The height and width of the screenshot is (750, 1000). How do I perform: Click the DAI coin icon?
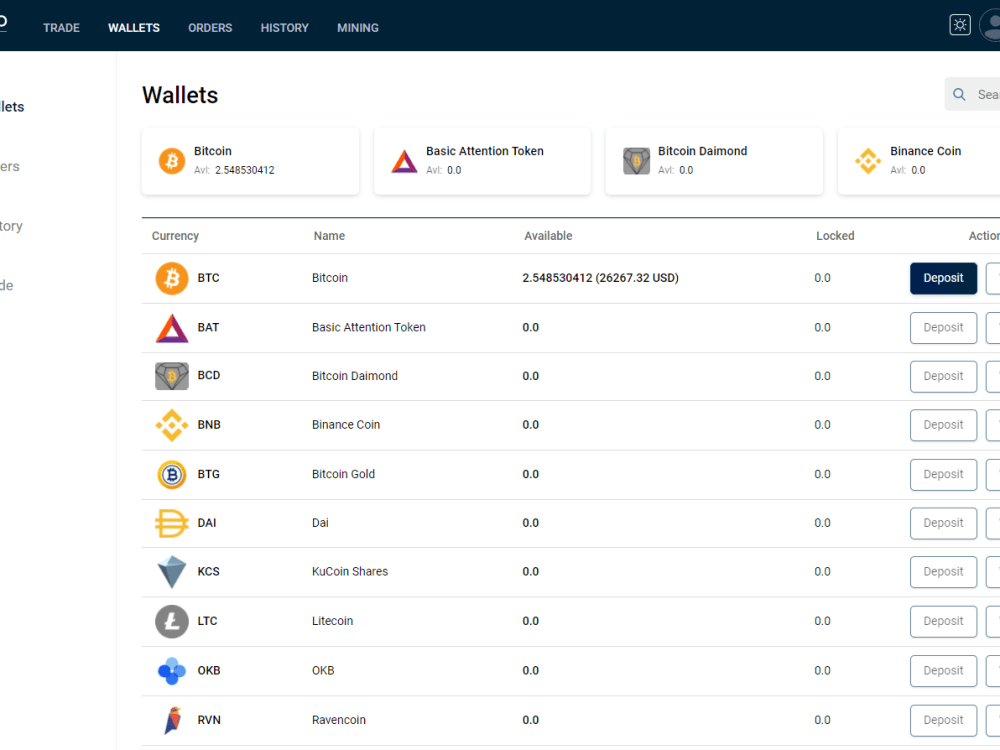point(172,523)
